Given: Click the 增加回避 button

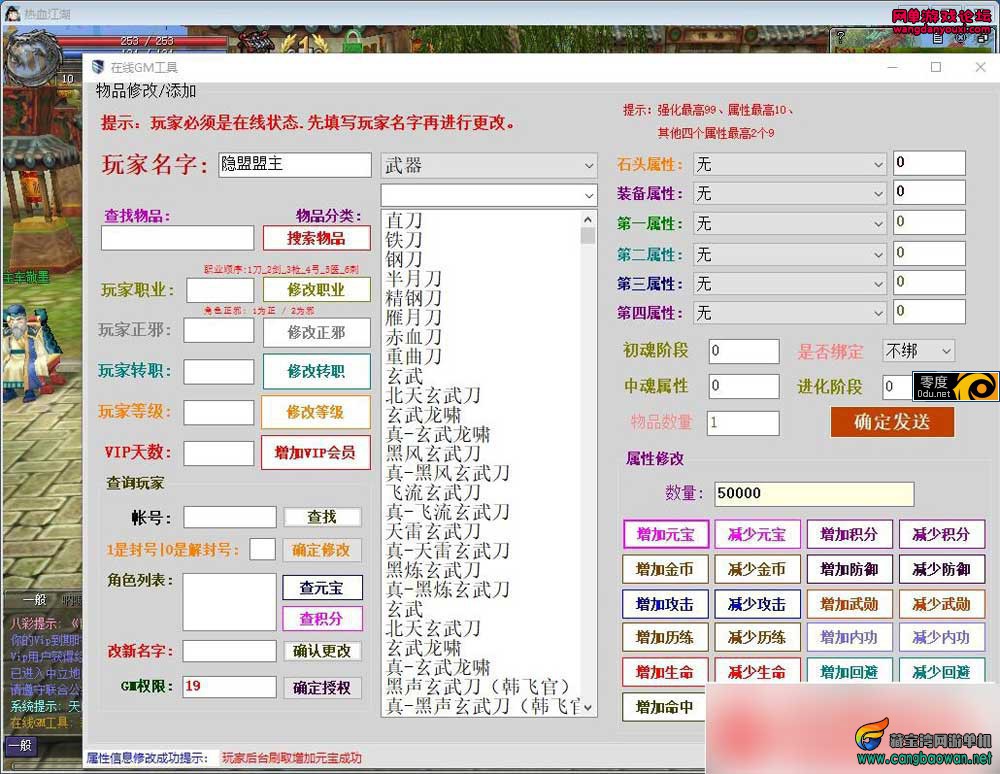Looking at the screenshot, I should click(849, 672).
